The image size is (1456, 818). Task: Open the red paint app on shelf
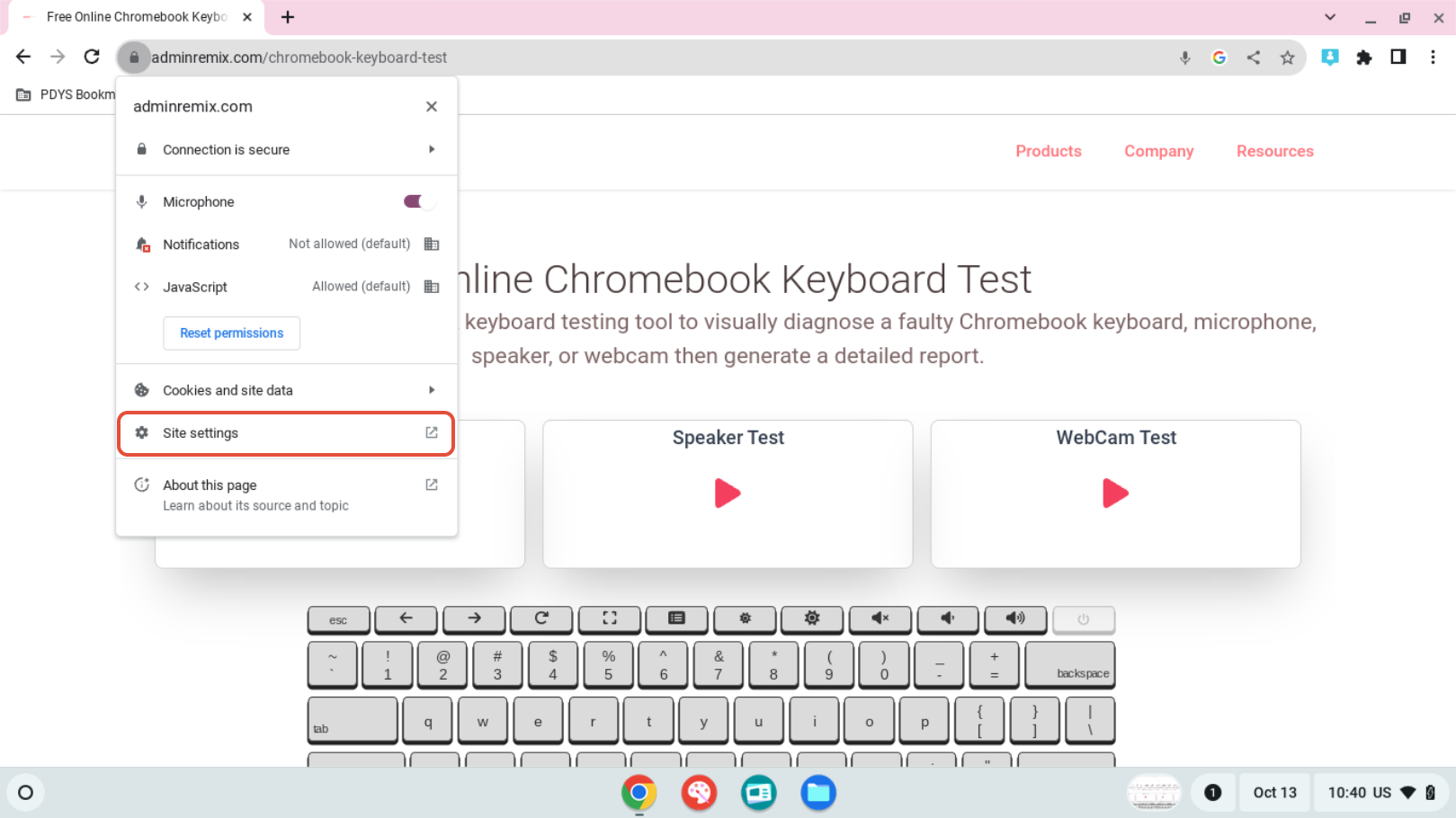(x=699, y=793)
